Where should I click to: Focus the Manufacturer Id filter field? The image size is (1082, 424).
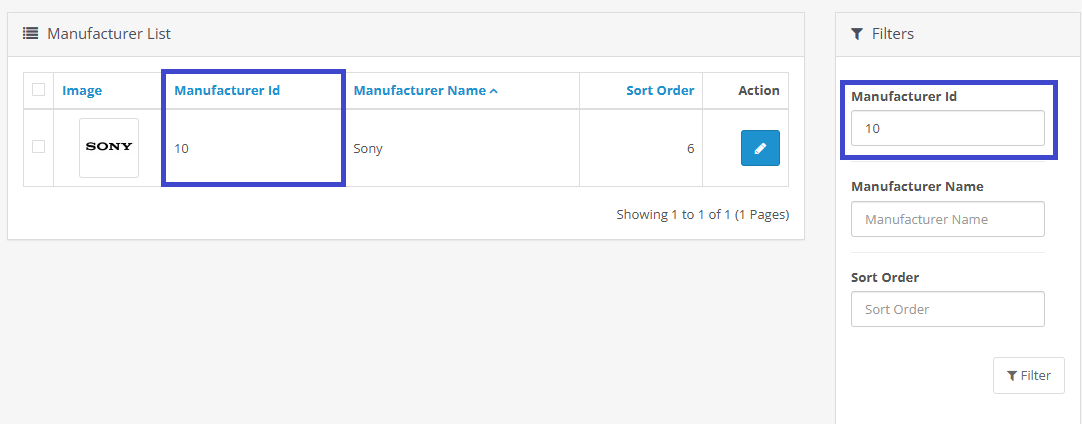(947, 129)
